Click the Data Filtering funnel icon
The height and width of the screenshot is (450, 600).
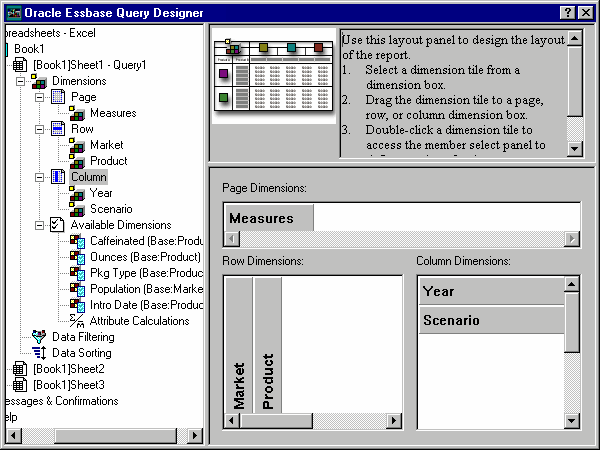click(39, 337)
